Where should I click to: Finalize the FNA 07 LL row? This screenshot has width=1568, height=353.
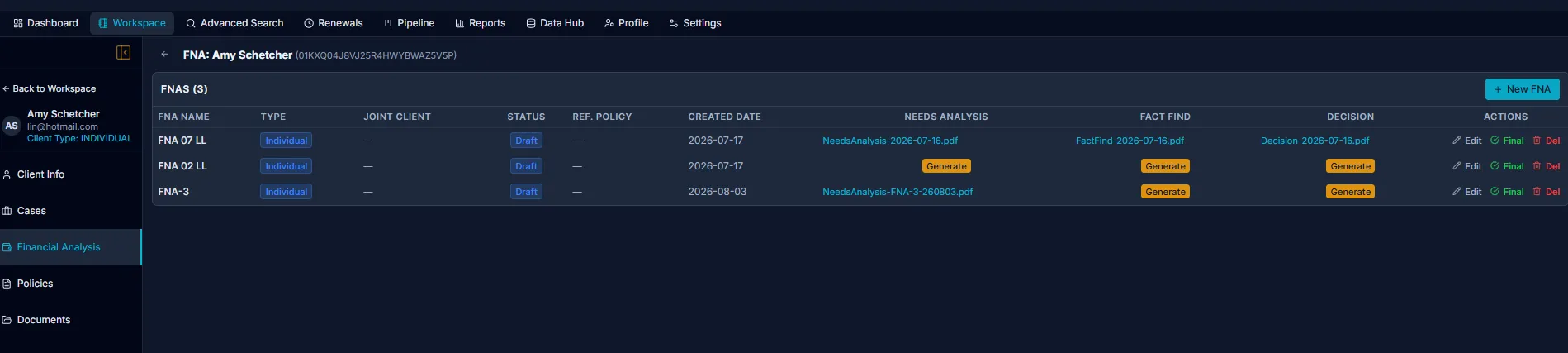pos(1507,141)
